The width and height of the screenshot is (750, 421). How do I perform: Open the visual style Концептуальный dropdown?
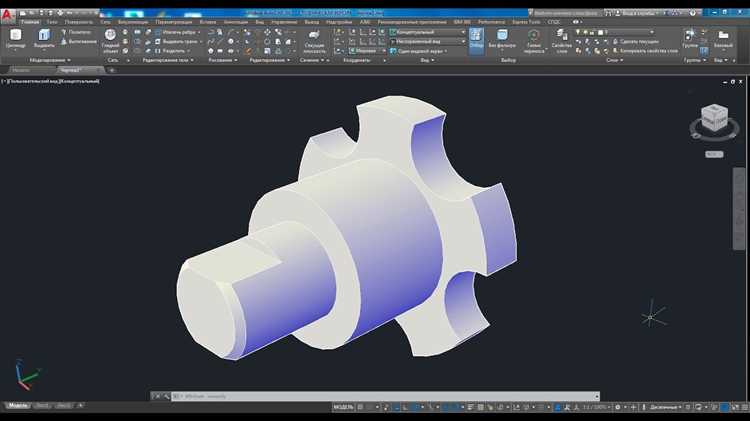click(428, 32)
